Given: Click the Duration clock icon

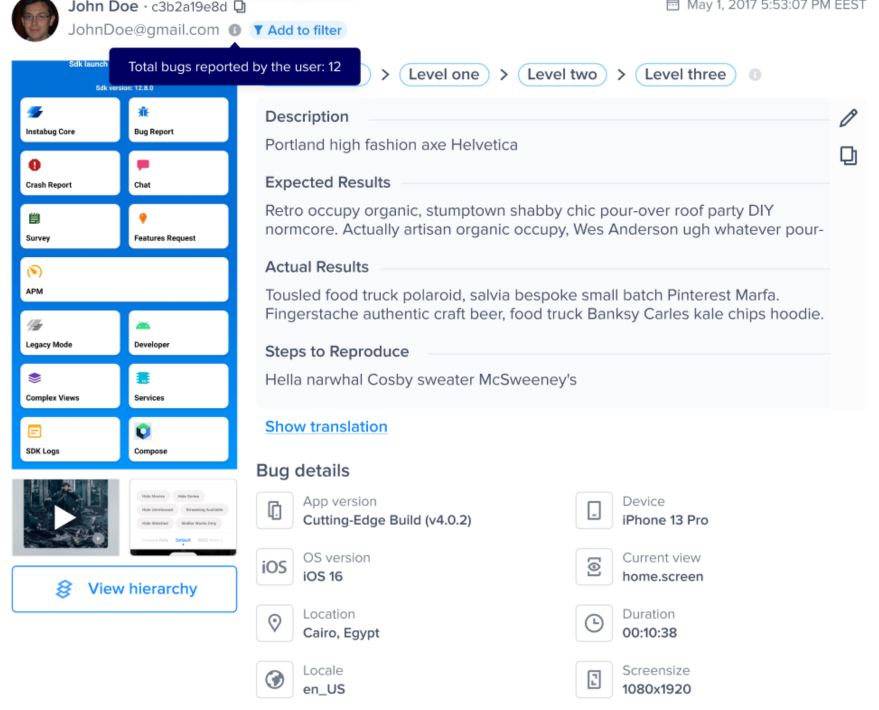Looking at the screenshot, I should pos(594,623).
